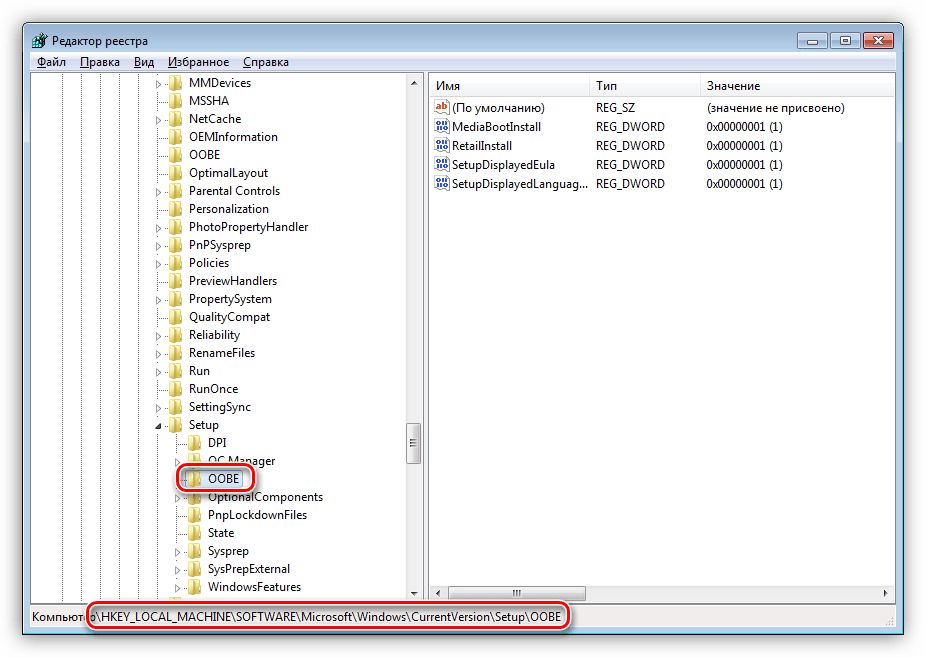The height and width of the screenshot is (657, 926).
Task: Click the tree pane scroll-up arrow
Action: pos(414,83)
